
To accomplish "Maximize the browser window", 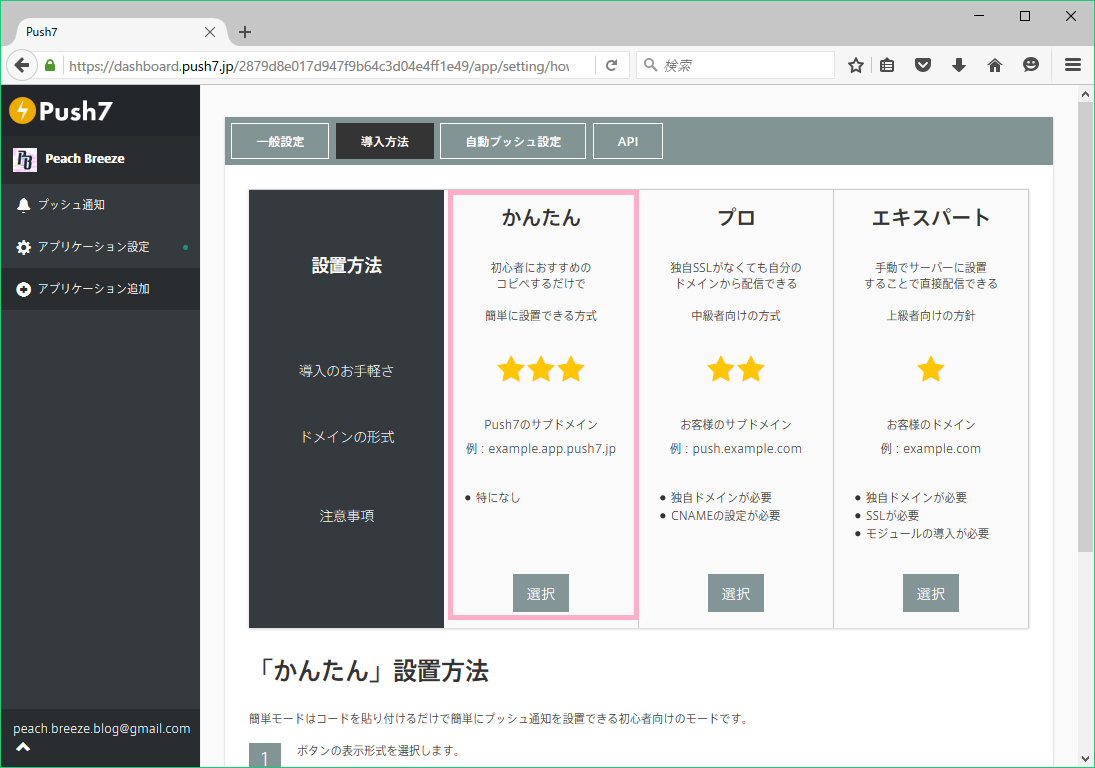I will (x=1024, y=15).
